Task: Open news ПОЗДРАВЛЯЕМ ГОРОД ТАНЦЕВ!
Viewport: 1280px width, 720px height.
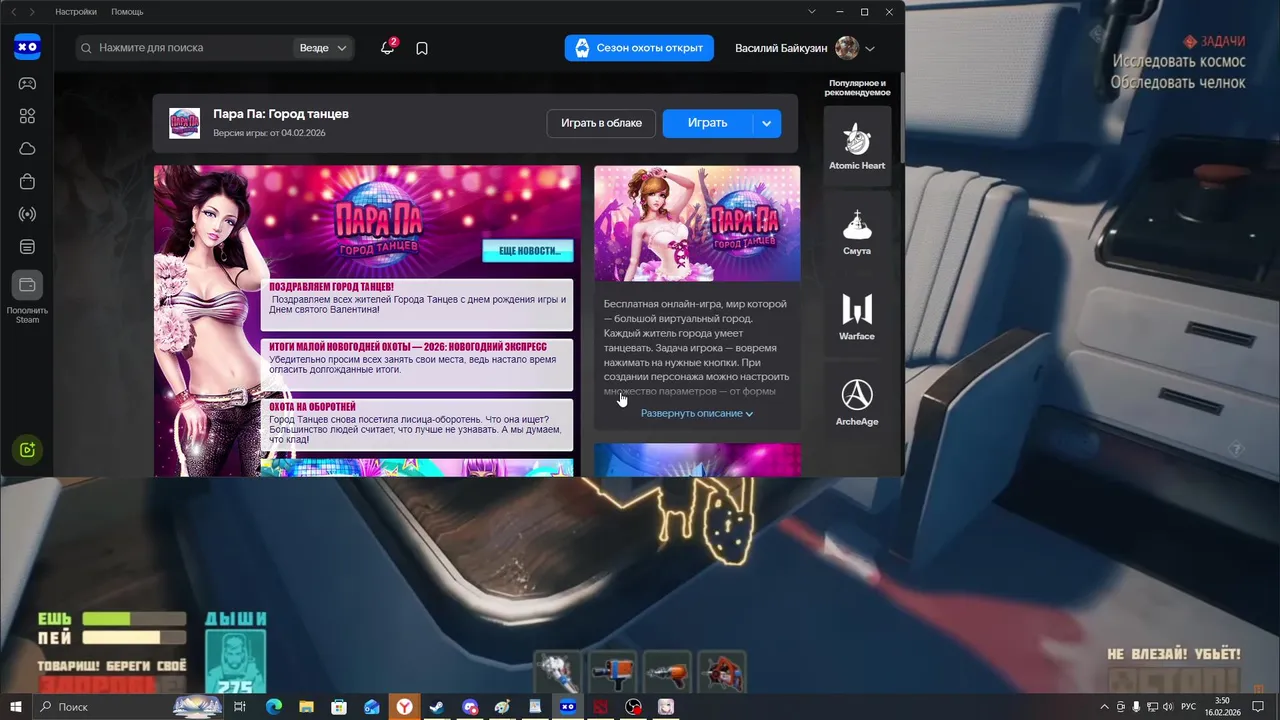Action: click(417, 305)
